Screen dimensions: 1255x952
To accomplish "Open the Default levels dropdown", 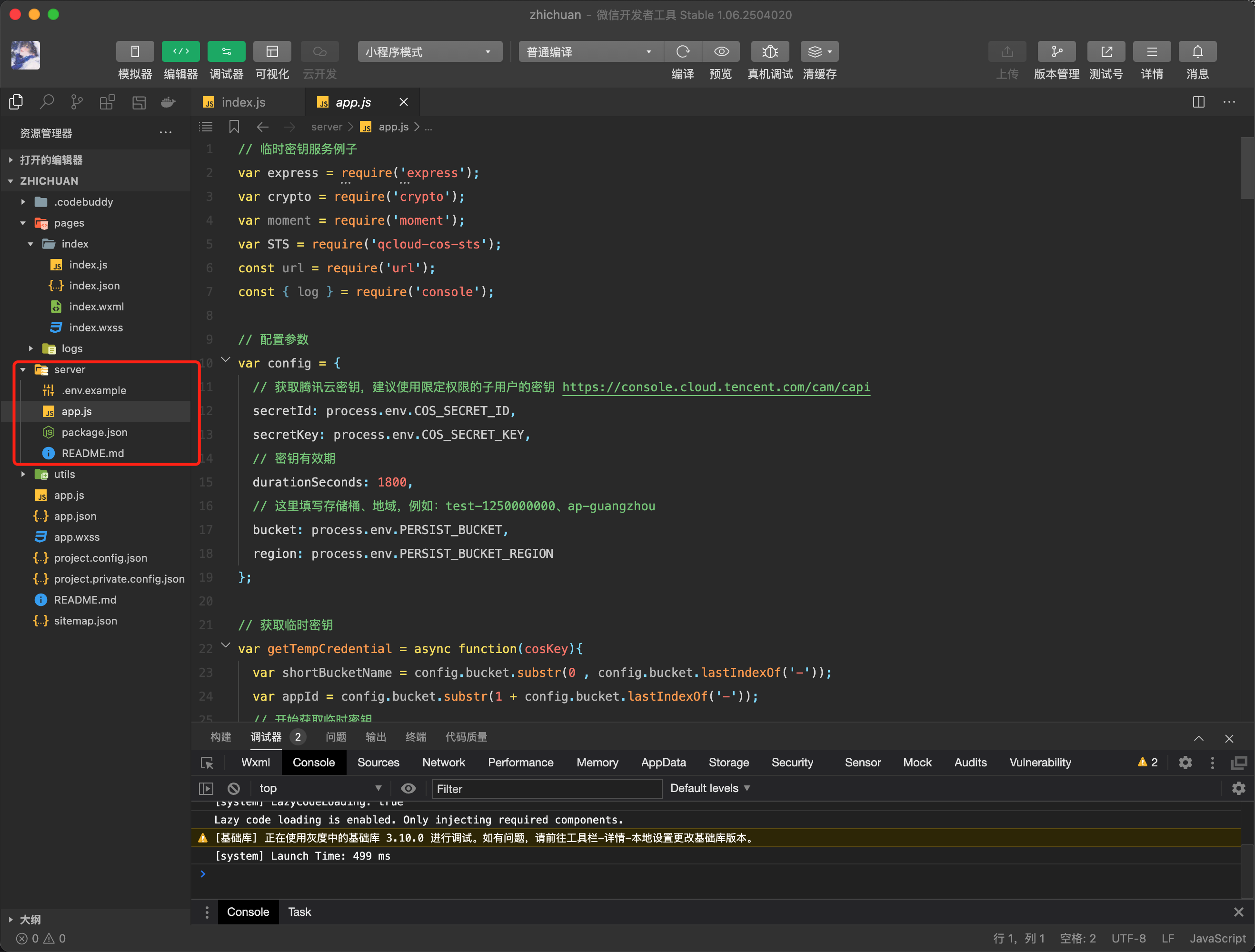I will click(x=710, y=788).
